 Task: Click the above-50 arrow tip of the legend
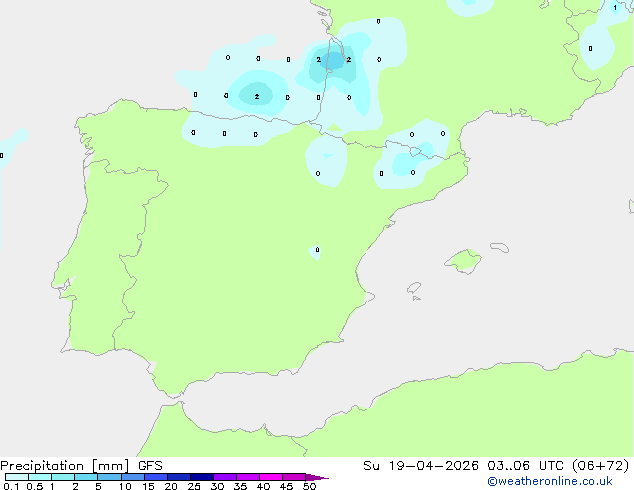(x=317, y=477)
